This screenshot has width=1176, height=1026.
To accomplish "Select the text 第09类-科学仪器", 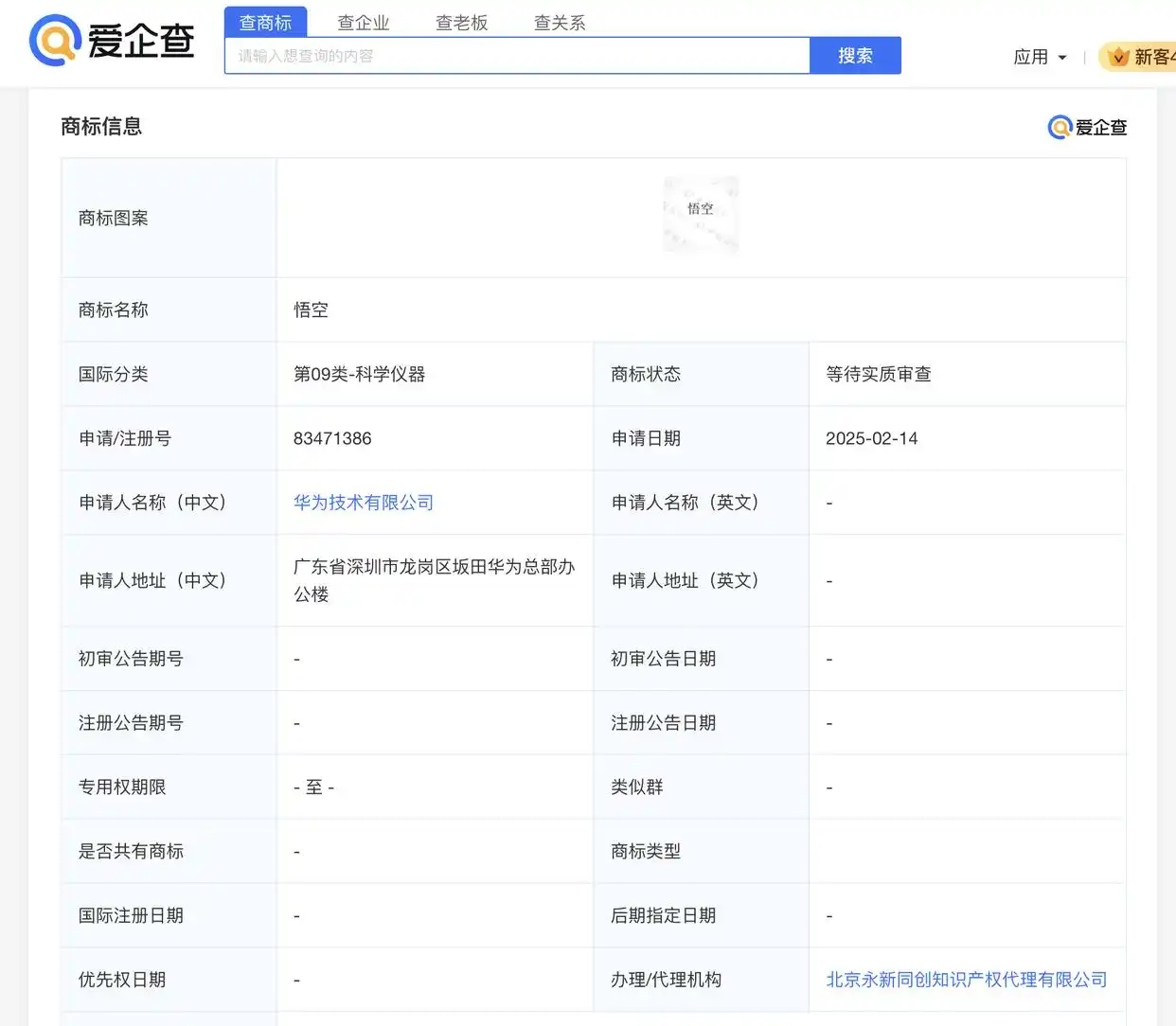I will (359, 374).
